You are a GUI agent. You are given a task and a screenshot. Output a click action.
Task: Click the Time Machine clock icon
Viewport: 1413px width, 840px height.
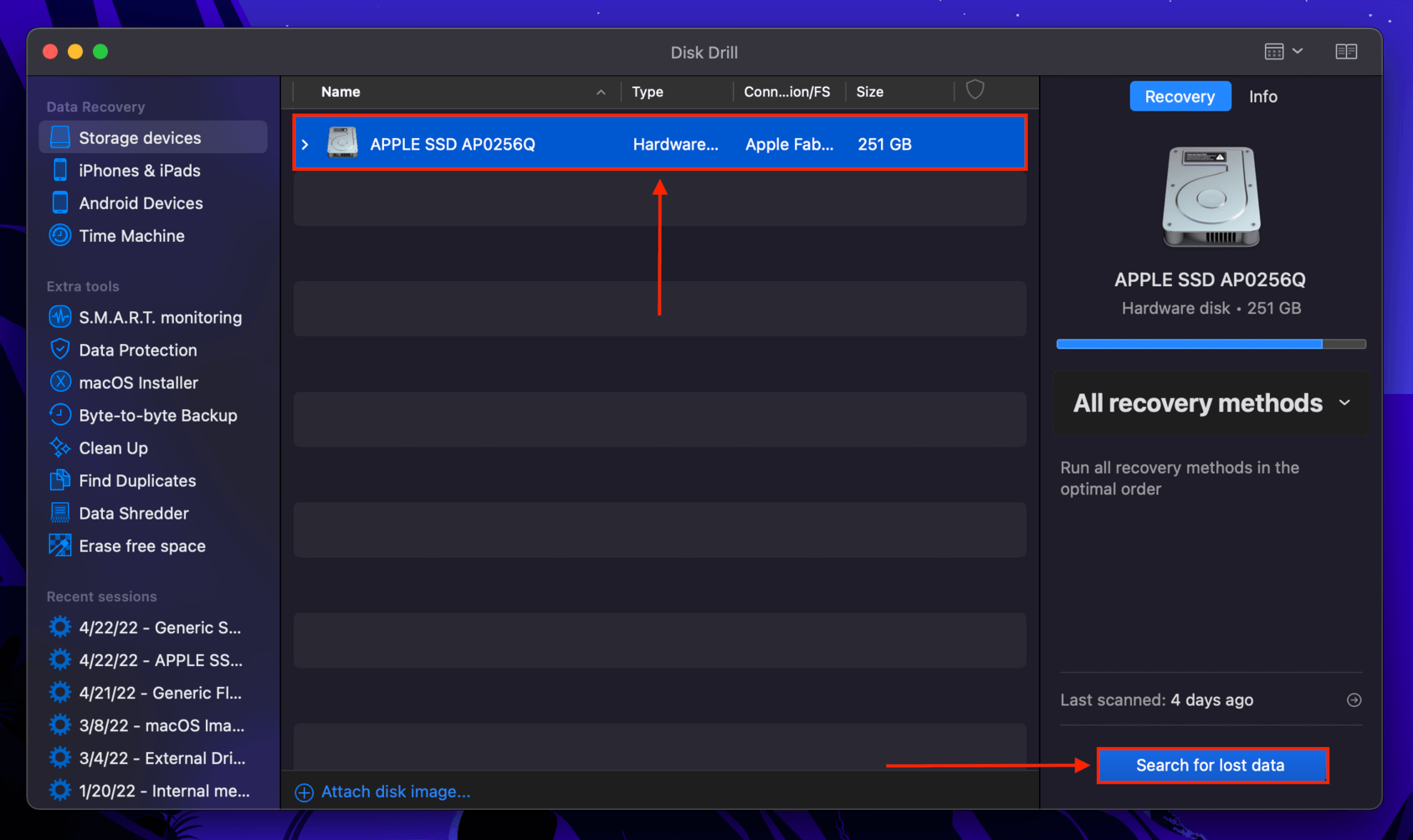[x=60, y=235]
